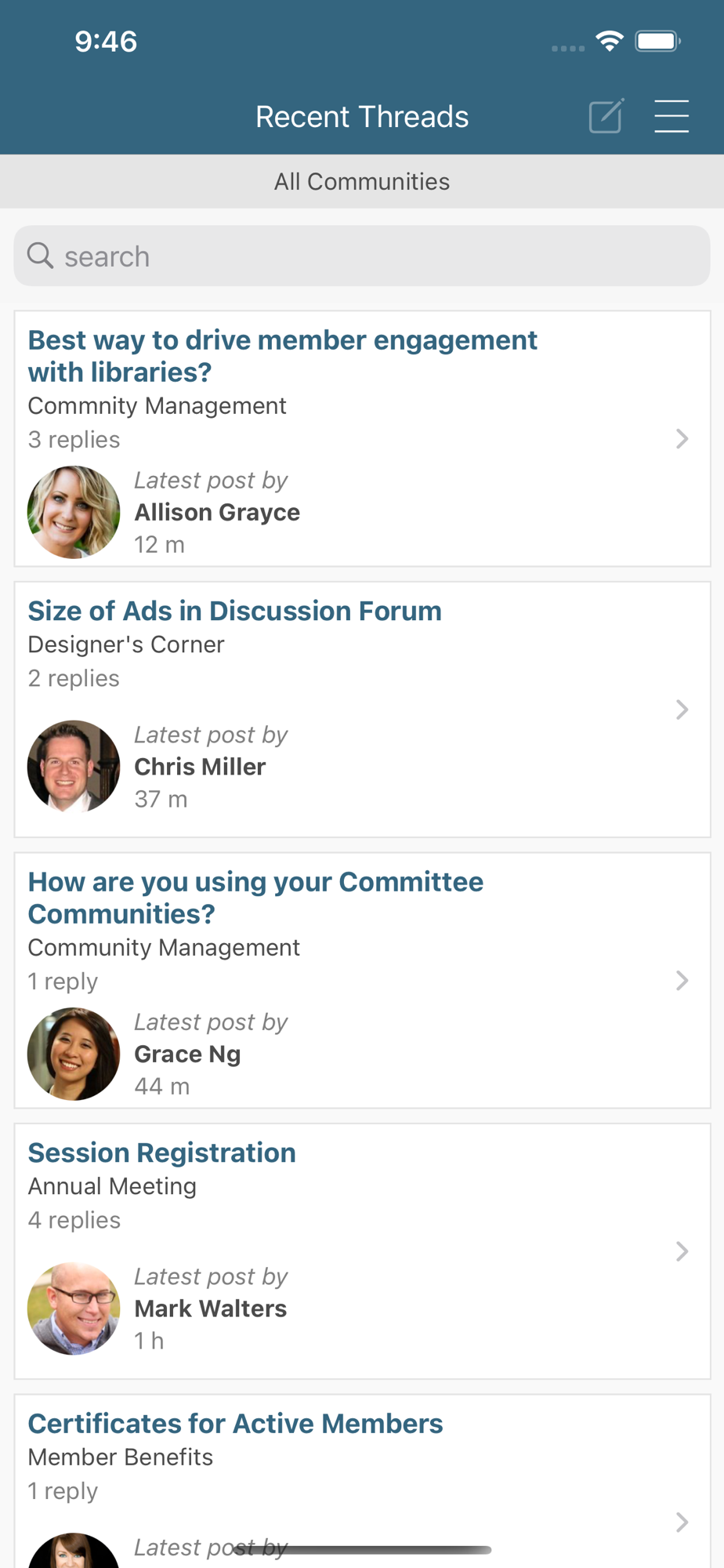Tap the Wi-Fi status icon
The height and width of the screenshot is (1568, 724).
click(609, 41)
